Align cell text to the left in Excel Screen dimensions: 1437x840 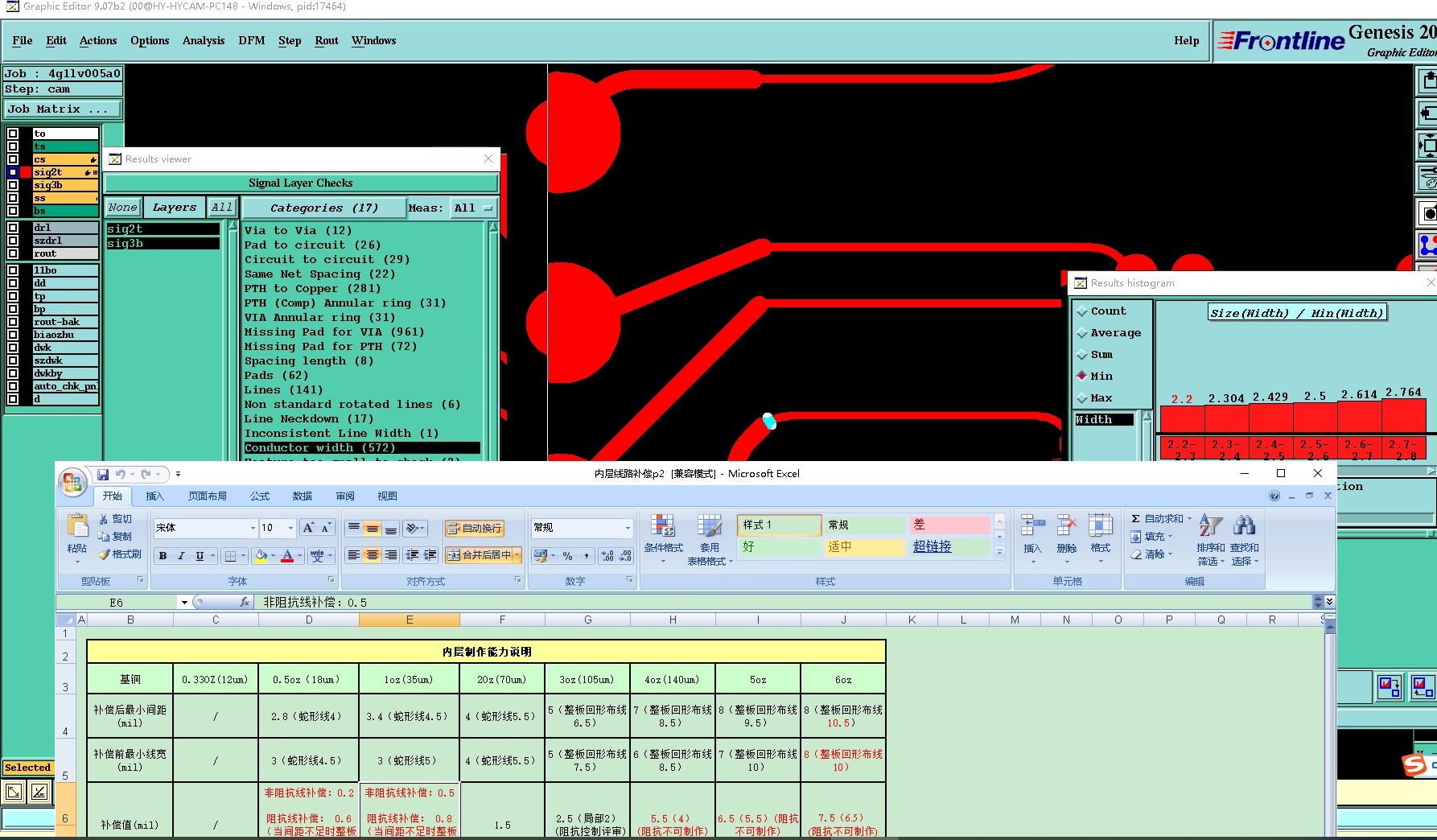(353, 555)
